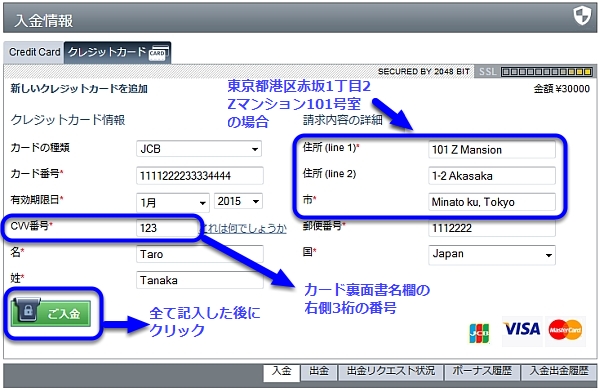Click the 入金情報 page title
Viewport: 600px width, 392px height.
(x=44, y=20)
